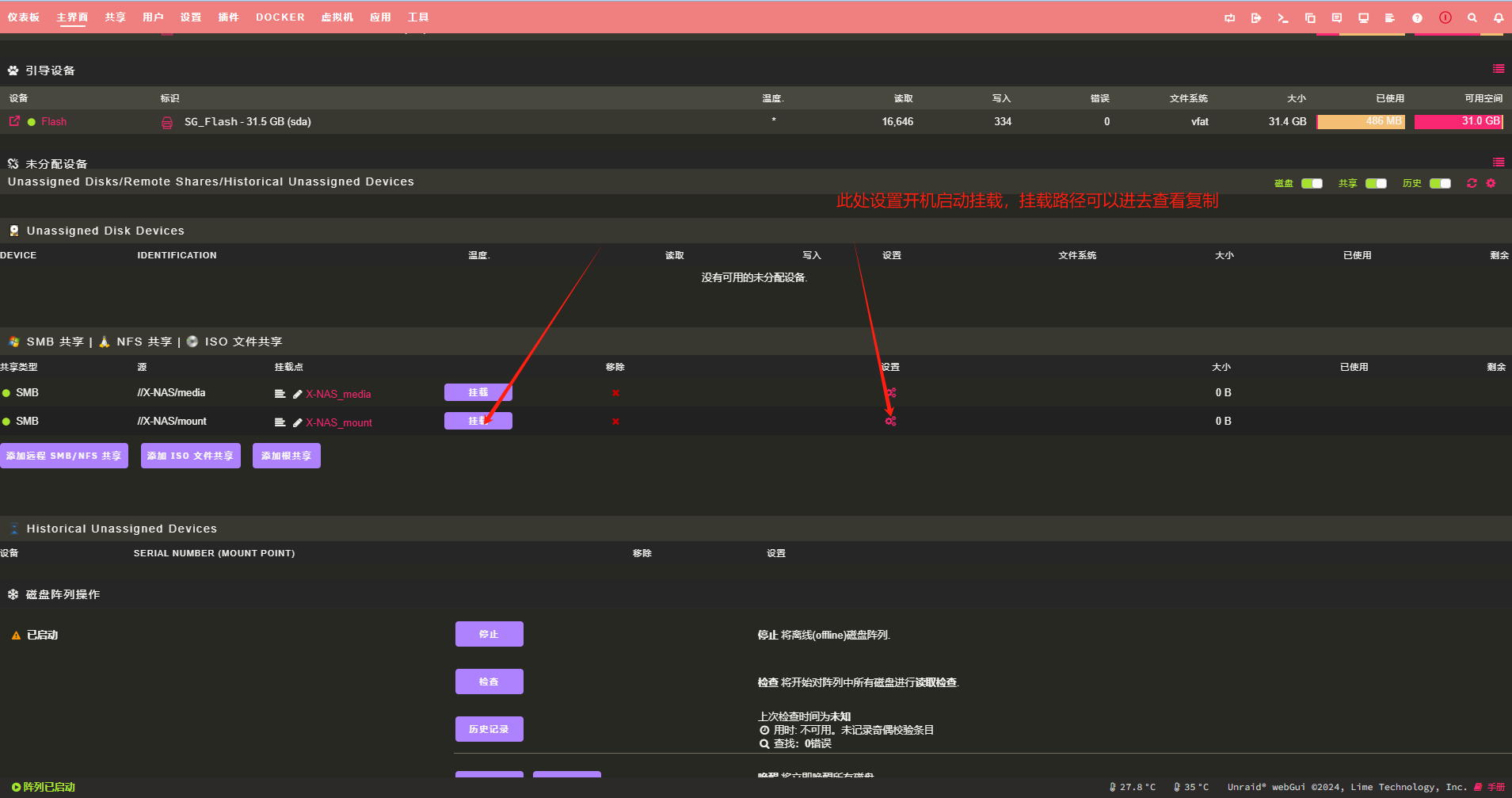Viewport: 1512px width, 798px height.
Task: Click the notification bell icon
Action: 1499,17
